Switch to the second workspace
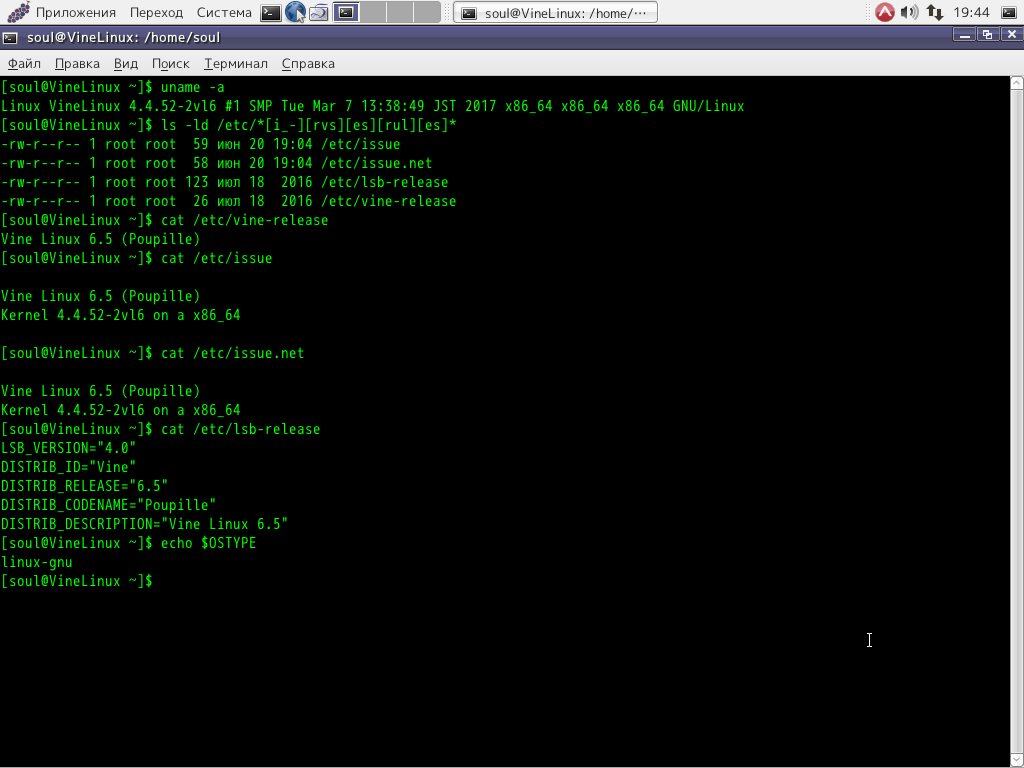Viewport: 1024px width, 768px height. (x=373, y=12)
